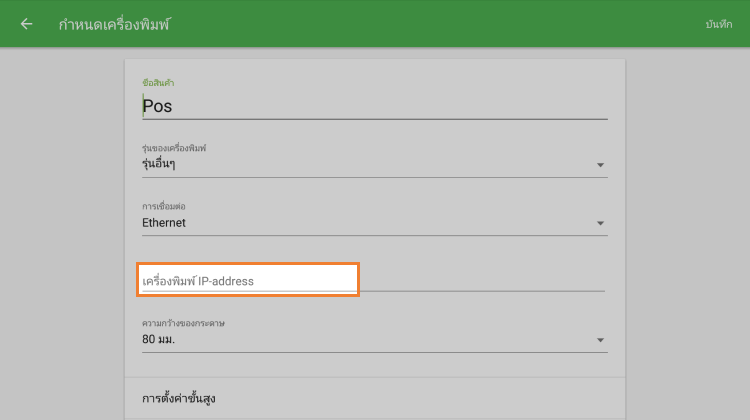Click the IP-address underline right of the highlight
Image resolution: width=750 pixels, height=420 pixels.
point(480,289)
